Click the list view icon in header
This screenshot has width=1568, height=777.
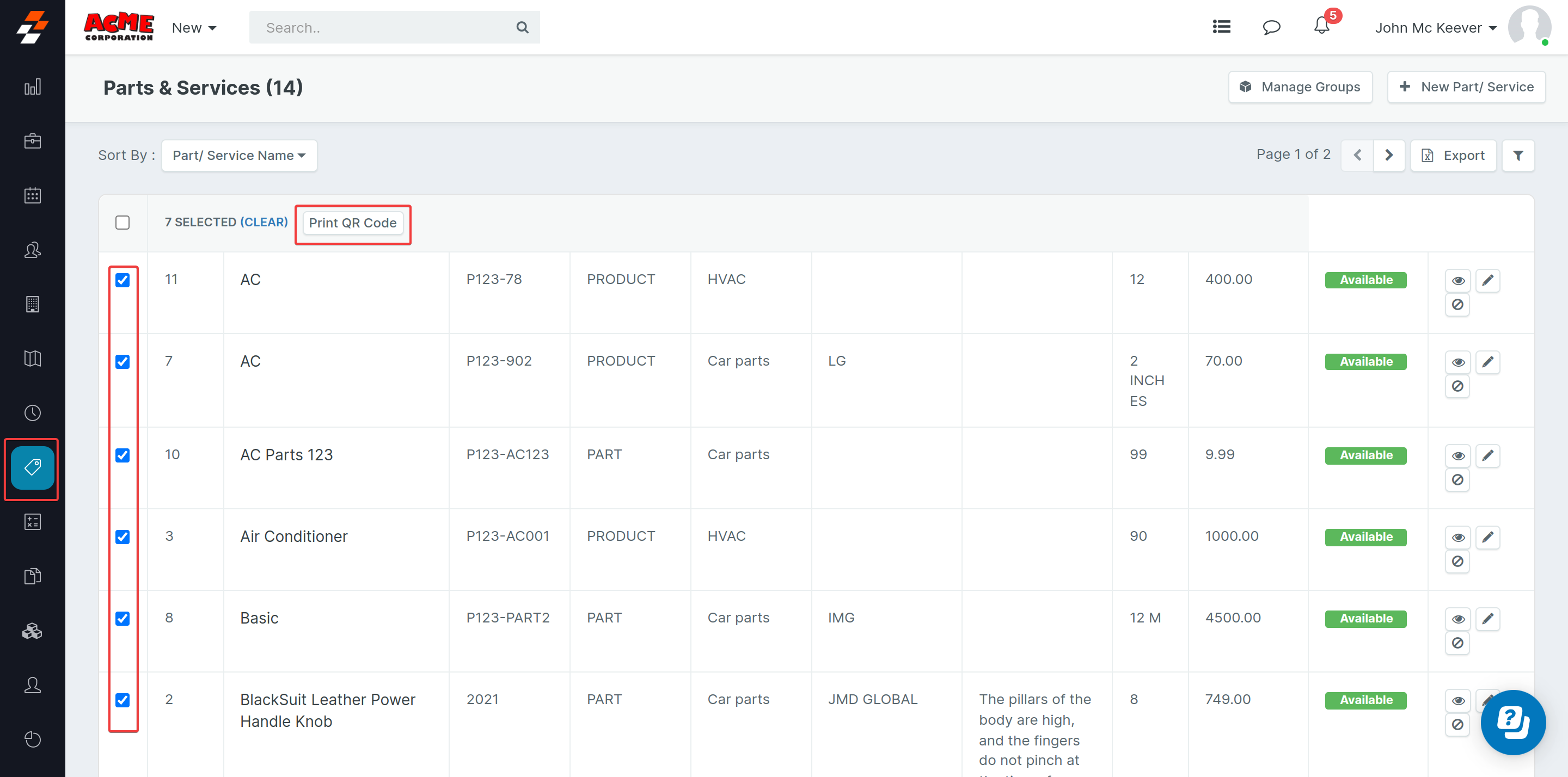1221,27
